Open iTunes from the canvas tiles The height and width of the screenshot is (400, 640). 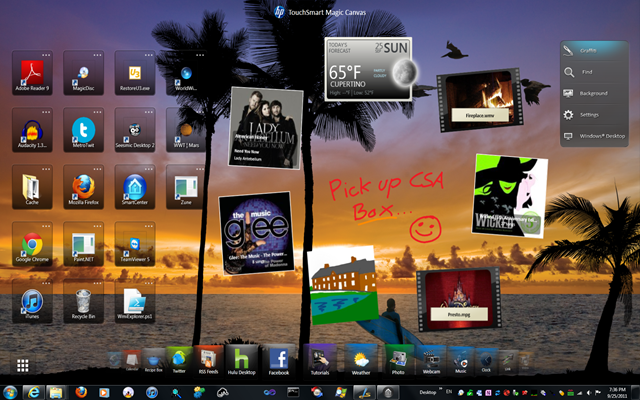tap(32, 302)
